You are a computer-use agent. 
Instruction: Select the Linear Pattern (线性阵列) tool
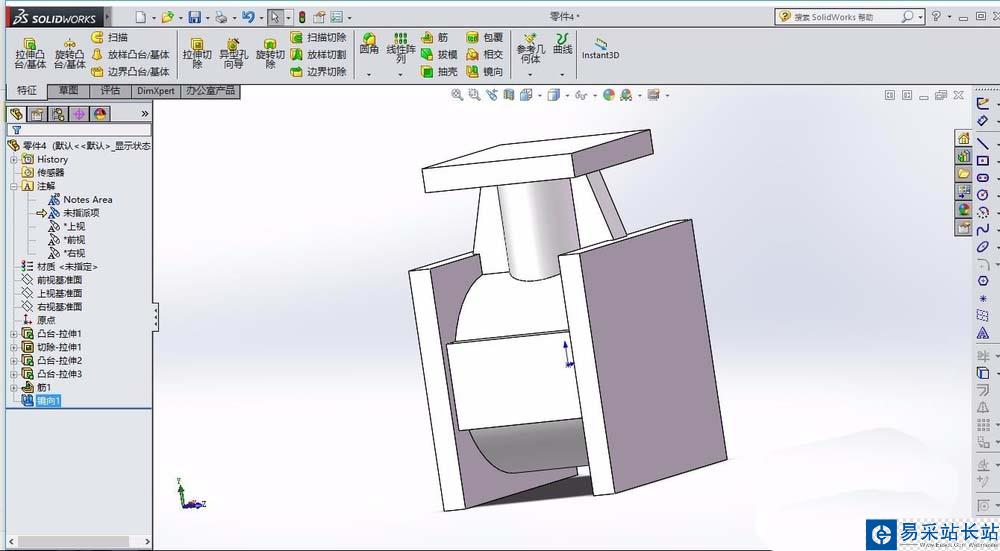[401, 48]
